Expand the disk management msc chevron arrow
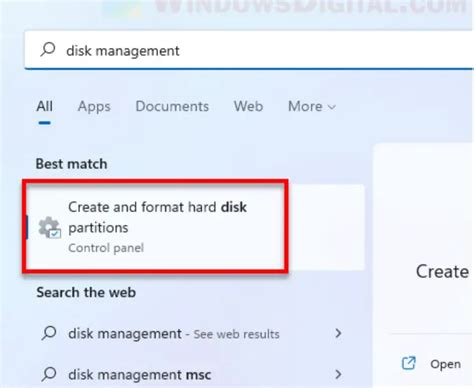The width and height of the screenshot is (474, 388). tap(338, 374)
